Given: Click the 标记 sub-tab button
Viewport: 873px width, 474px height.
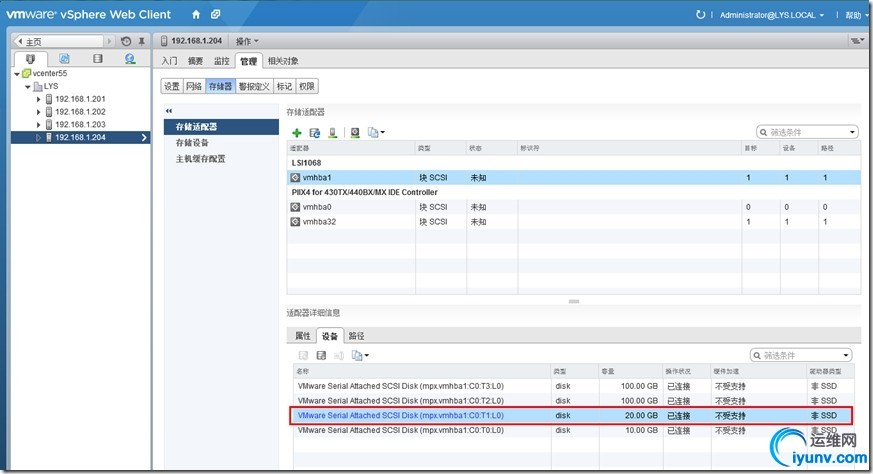Looking at the screenshot, I should click(x=284, y=86).
